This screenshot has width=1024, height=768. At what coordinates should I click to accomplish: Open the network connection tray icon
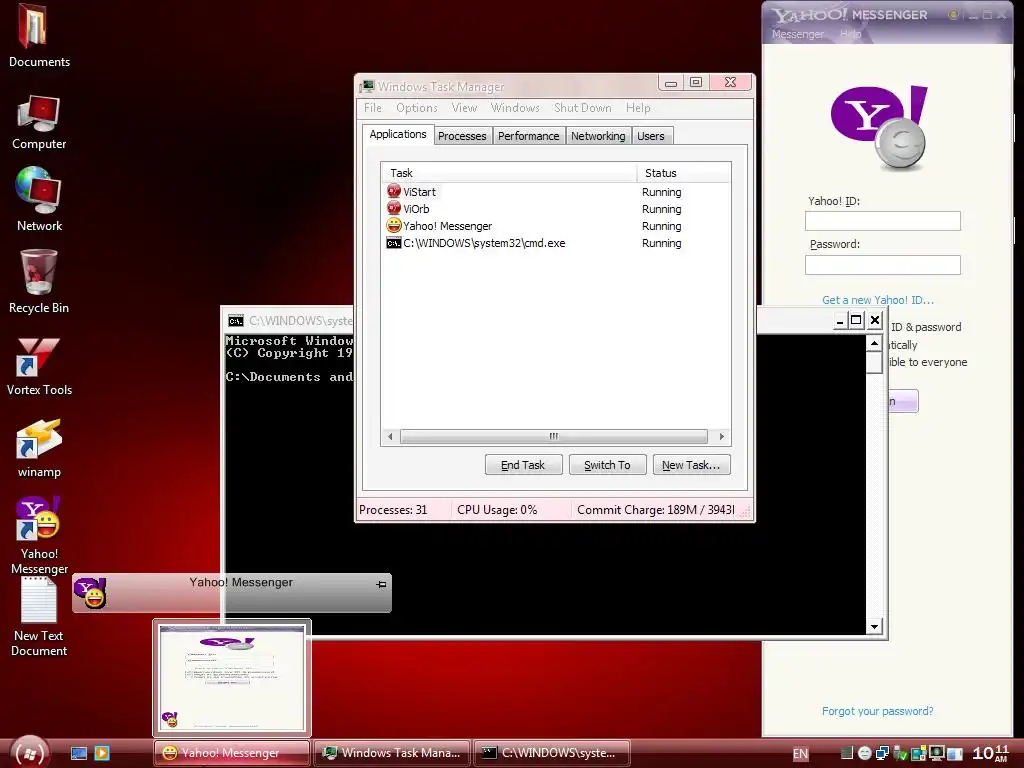(x=882, y=754)
